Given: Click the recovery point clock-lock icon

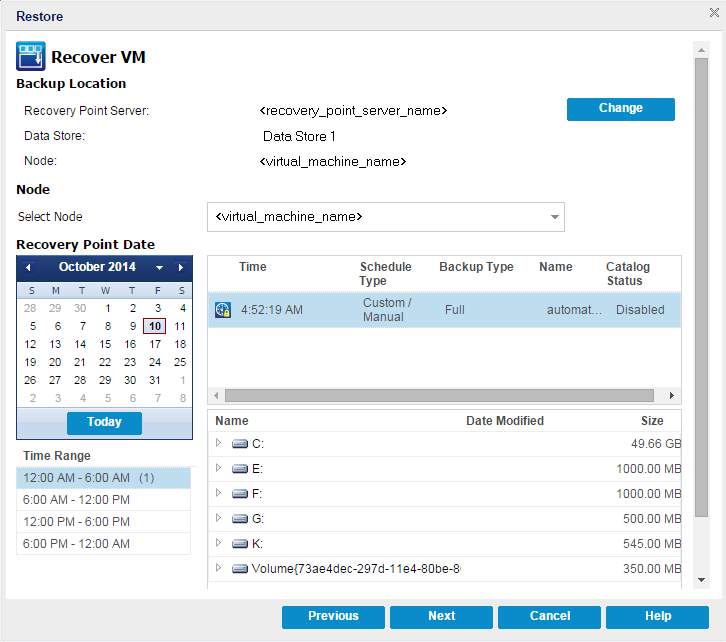Looking at the screenshot, I should click(223, 310).
